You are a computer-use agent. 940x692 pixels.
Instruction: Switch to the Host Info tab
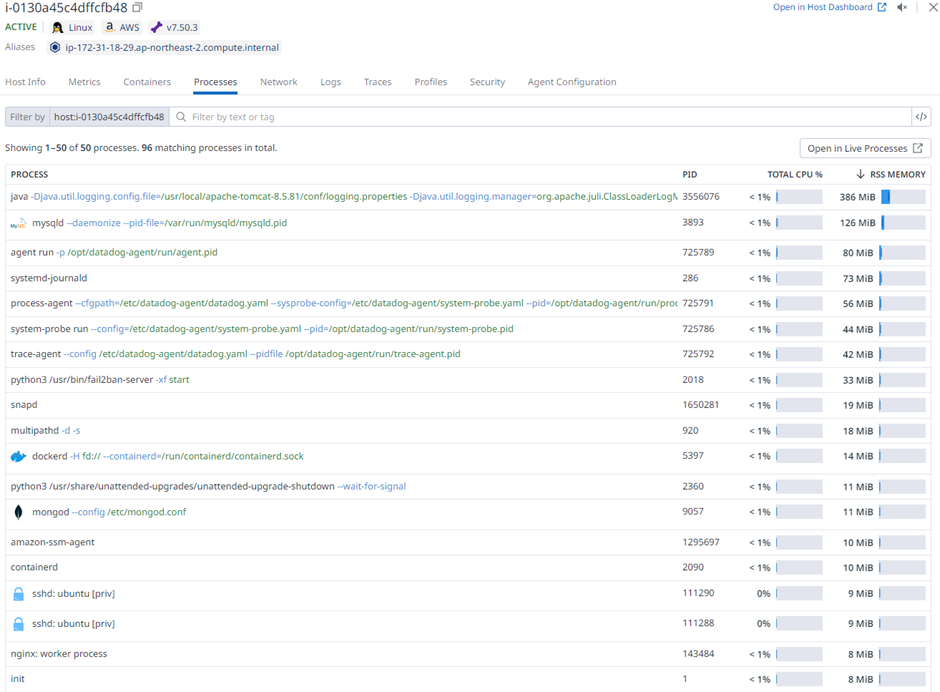click(25, 82)
